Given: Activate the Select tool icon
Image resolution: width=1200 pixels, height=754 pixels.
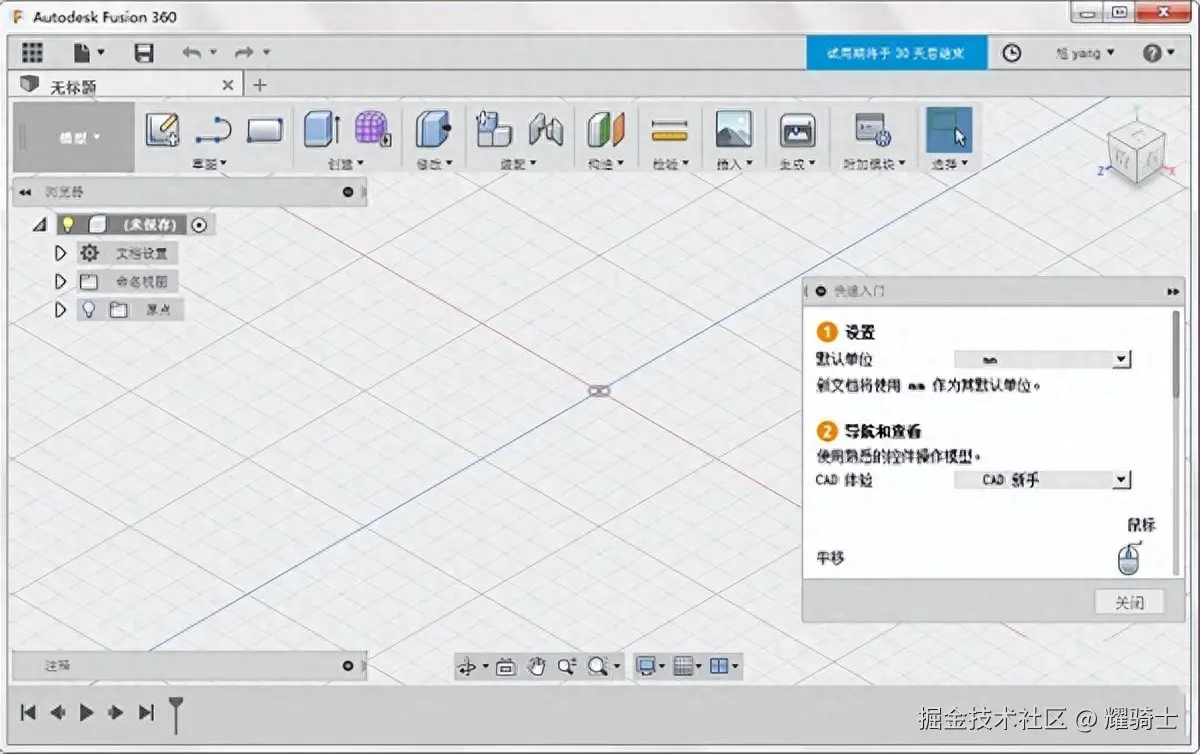Looking at the screenshot, I should 948,130.
